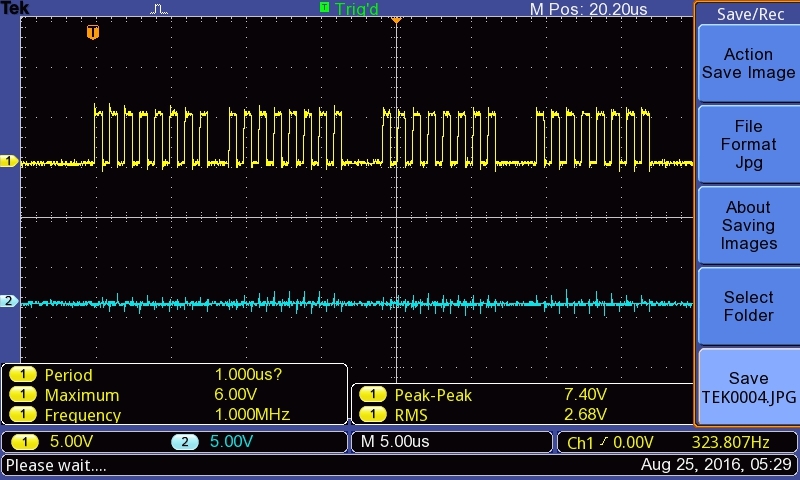Click the Peak-Peak measurement channel 1 badge
This screenshot has height=480, width=800.
[x=373, y=394]
